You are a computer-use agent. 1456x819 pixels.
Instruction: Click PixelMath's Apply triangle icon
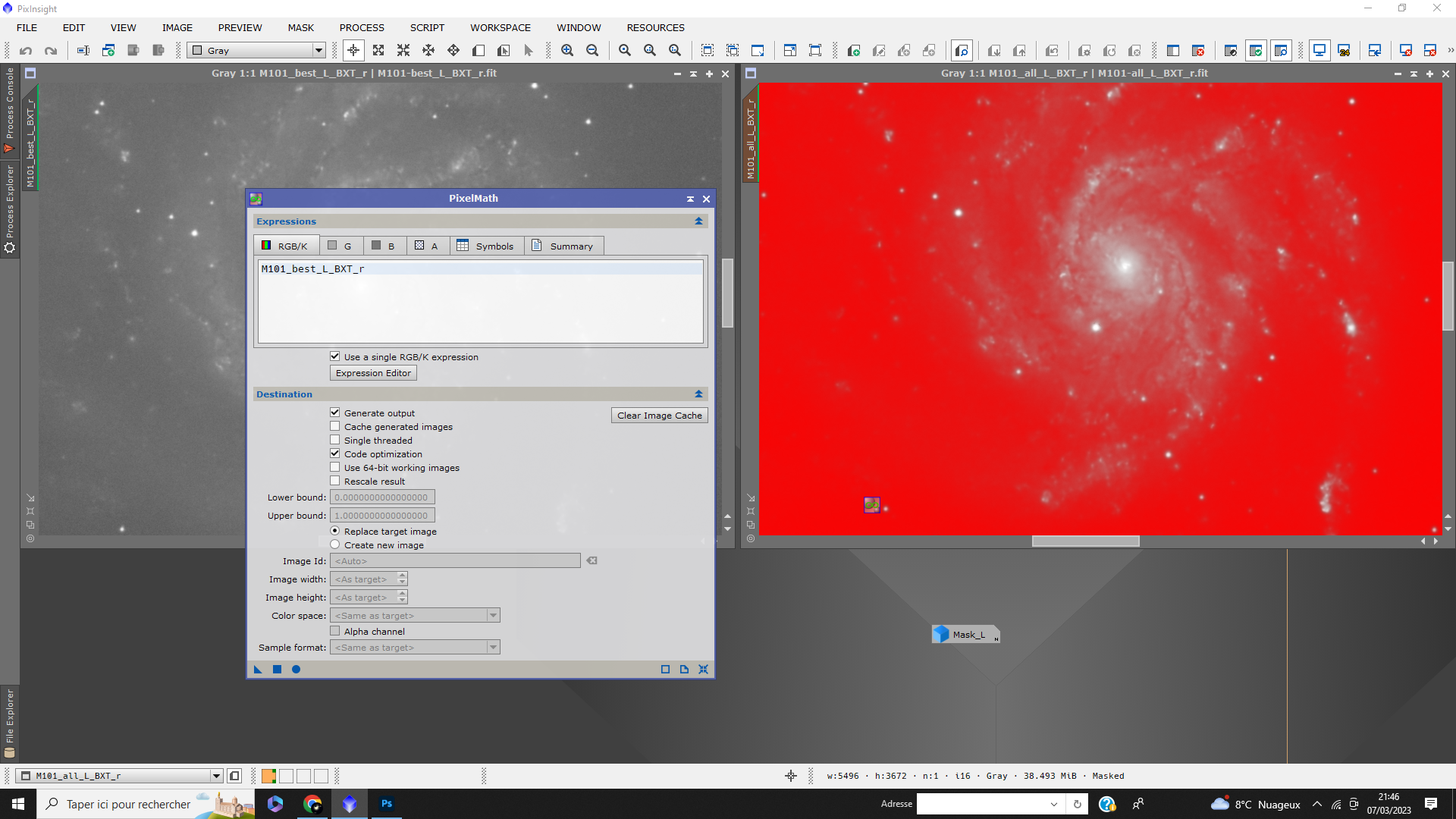point(258,670)
